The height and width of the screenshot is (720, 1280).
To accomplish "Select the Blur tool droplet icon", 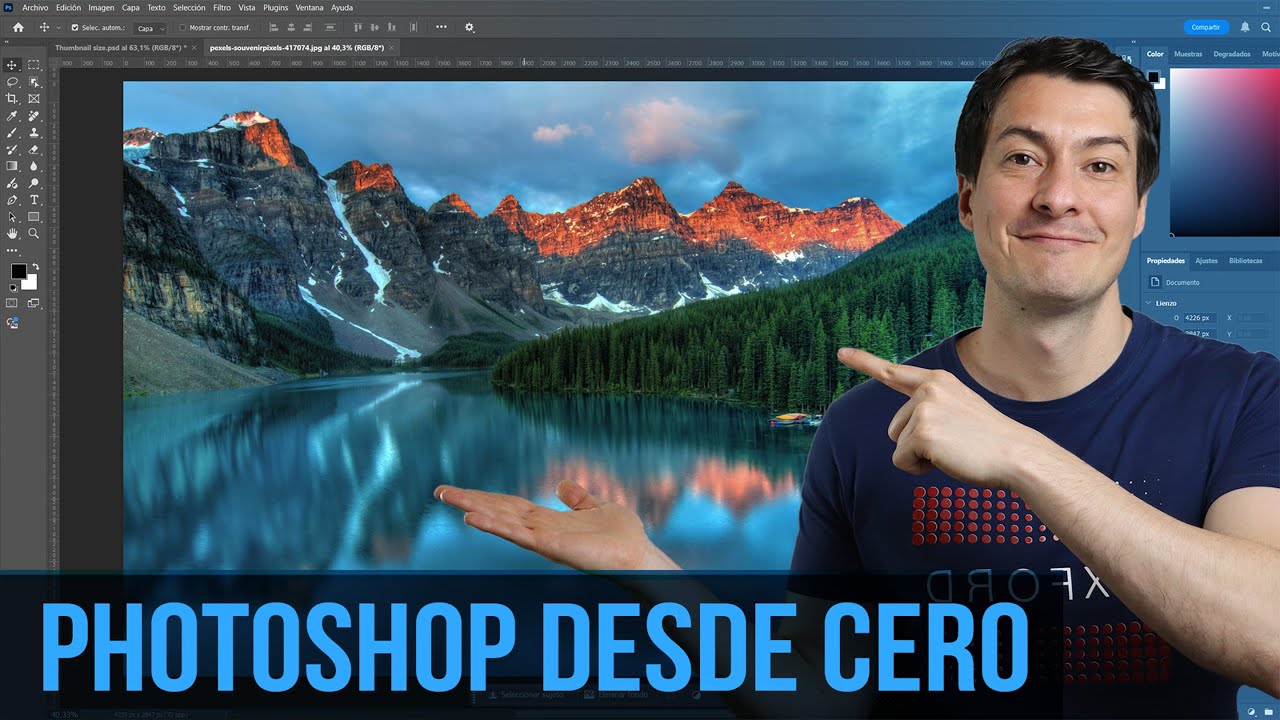I will click(34, 166).
